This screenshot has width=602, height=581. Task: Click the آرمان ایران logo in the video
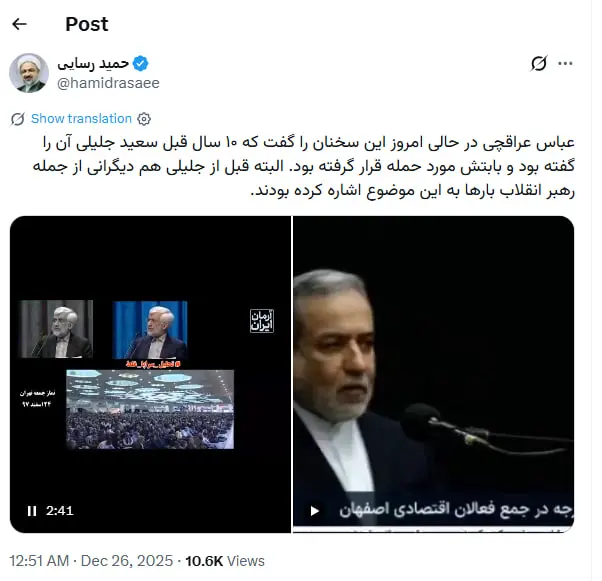[x=262, y=321]
